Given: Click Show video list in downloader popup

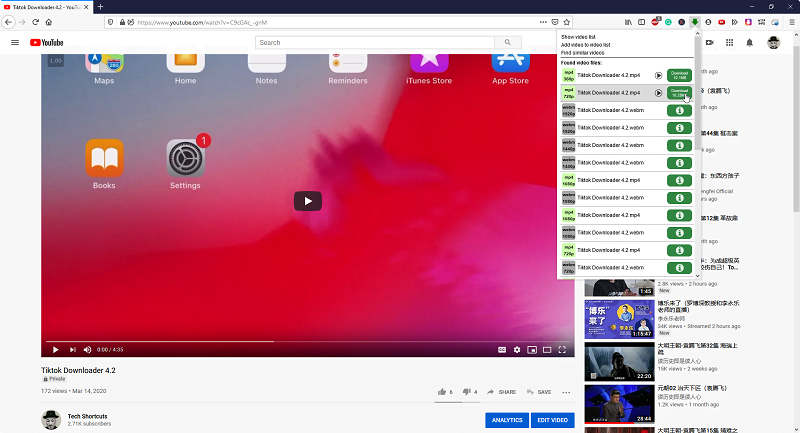Looking at the screenshot, I should (578, 37).
